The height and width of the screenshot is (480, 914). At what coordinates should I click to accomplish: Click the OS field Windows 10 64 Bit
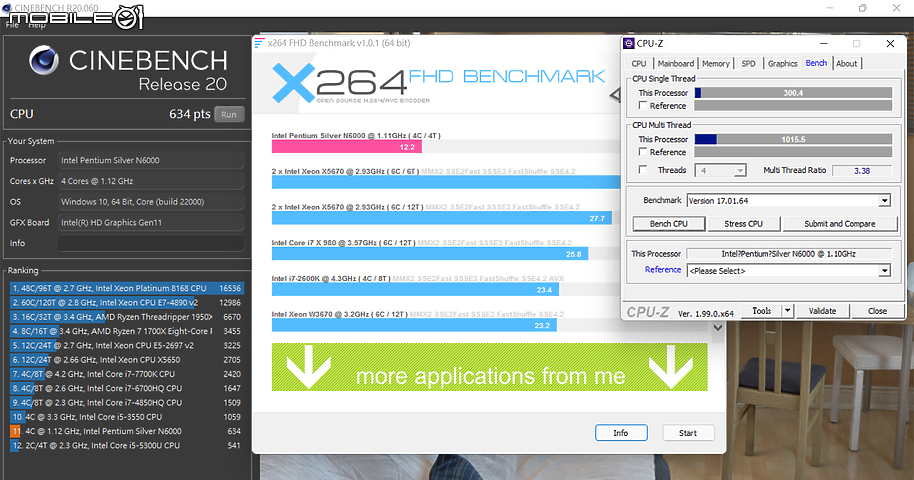tap(150, 202)
